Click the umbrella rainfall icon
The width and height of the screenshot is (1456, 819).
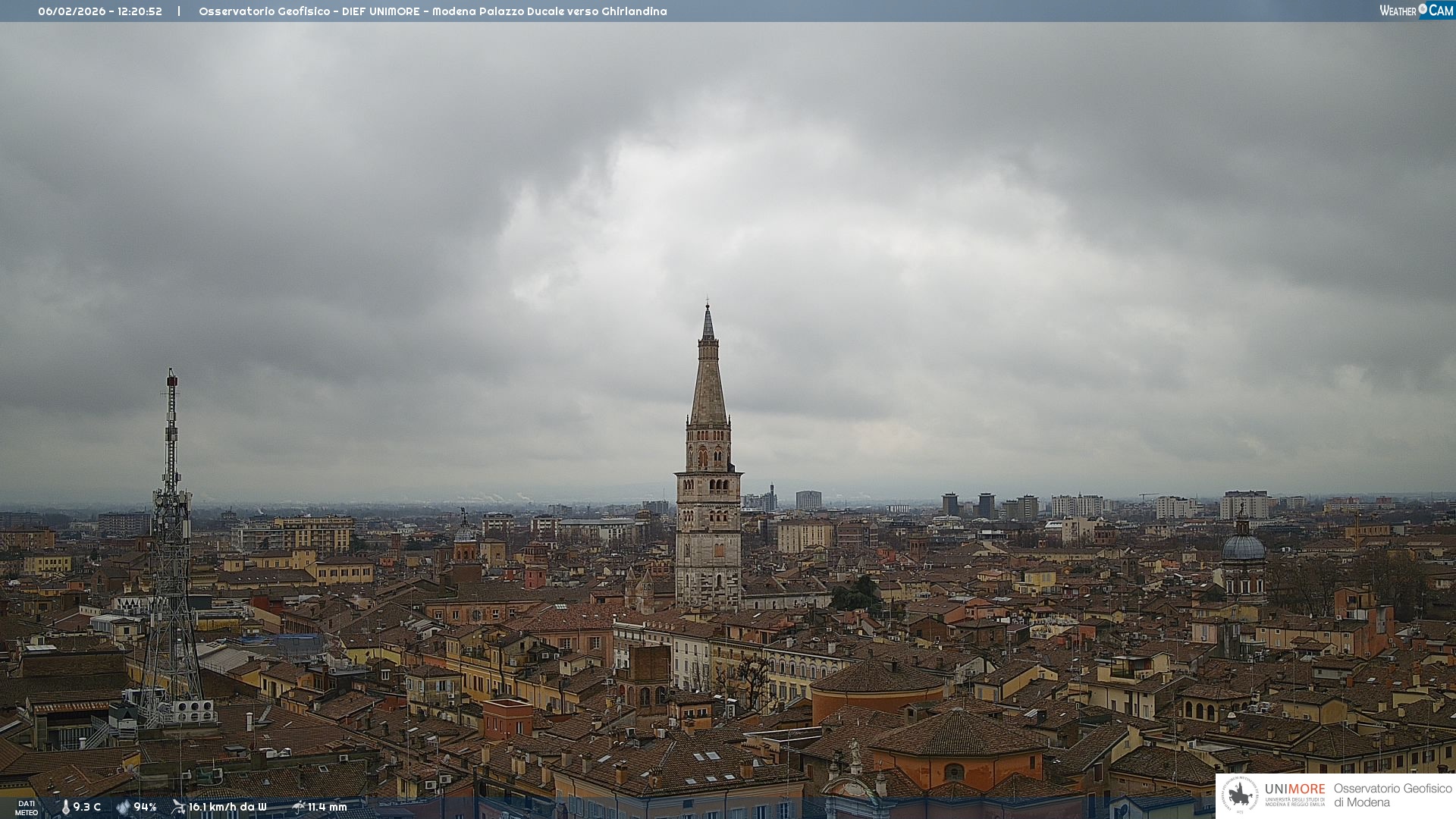coord(298,807)
